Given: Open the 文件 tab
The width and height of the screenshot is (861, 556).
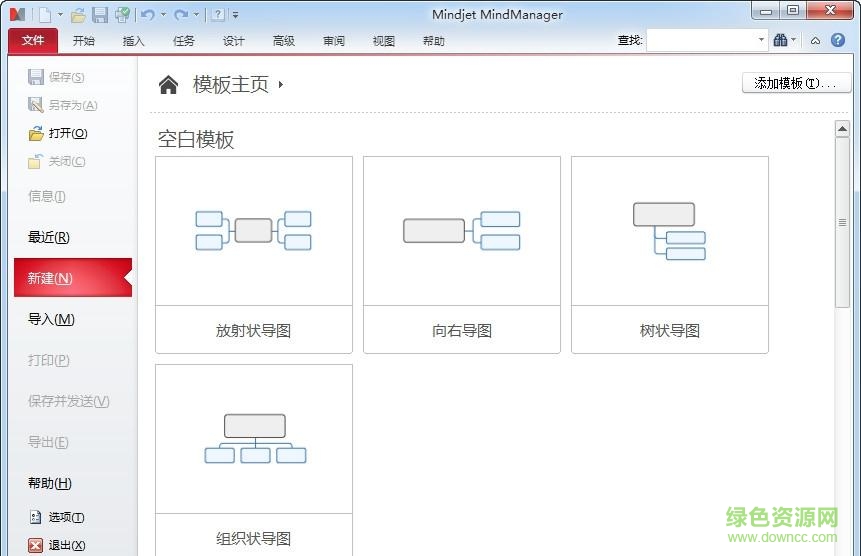Looking at the screenshot, I should 33,41.
